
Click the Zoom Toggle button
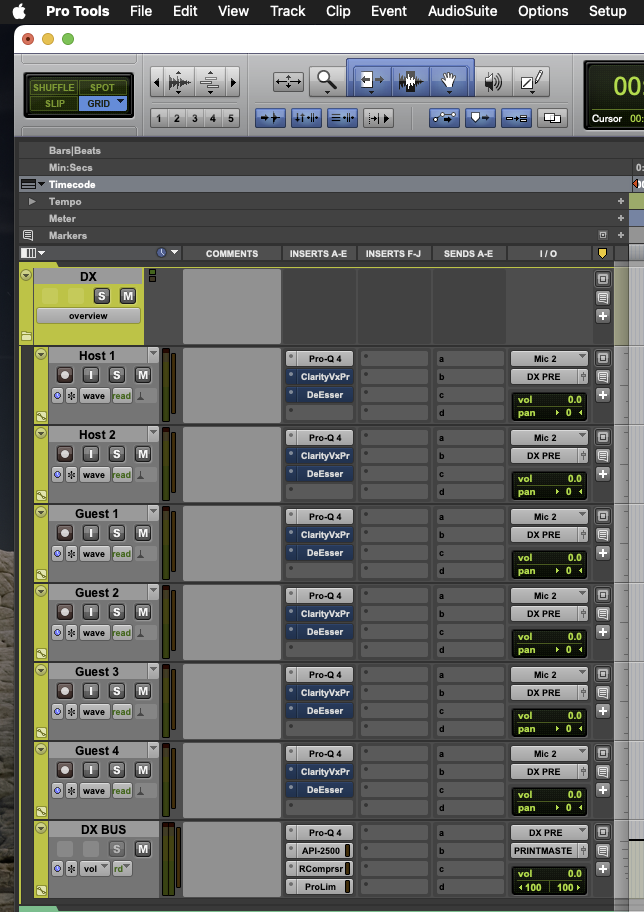tap(288, 81)
